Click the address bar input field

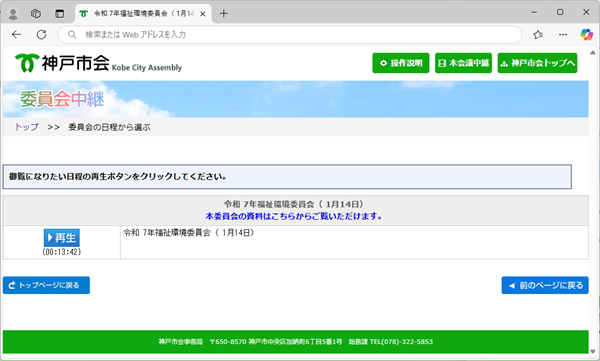pos(290,34)
